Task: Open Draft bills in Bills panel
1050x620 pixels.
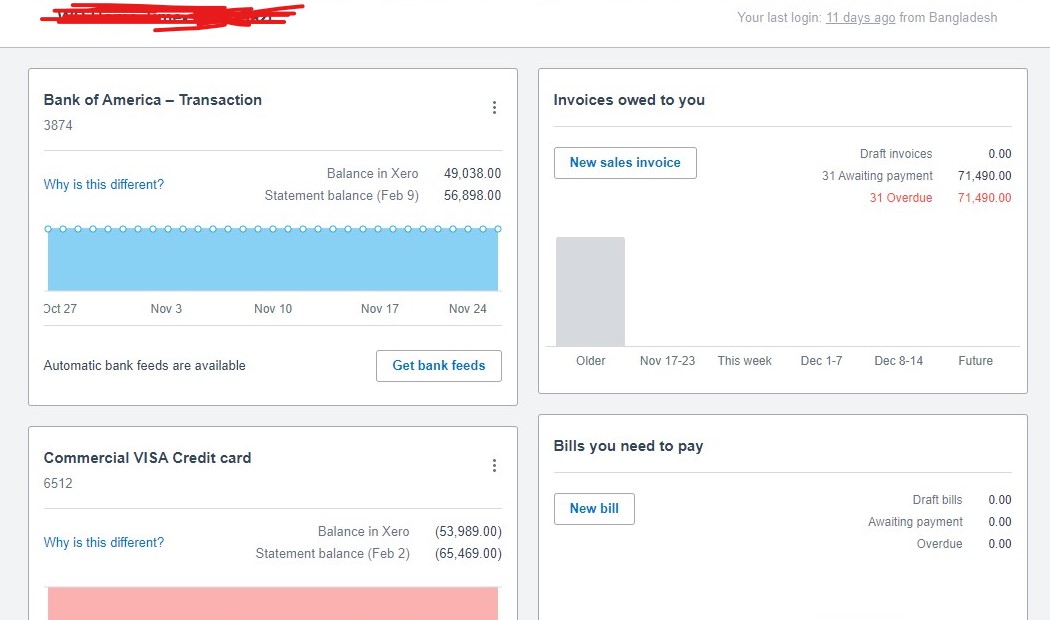Action: 937,500
